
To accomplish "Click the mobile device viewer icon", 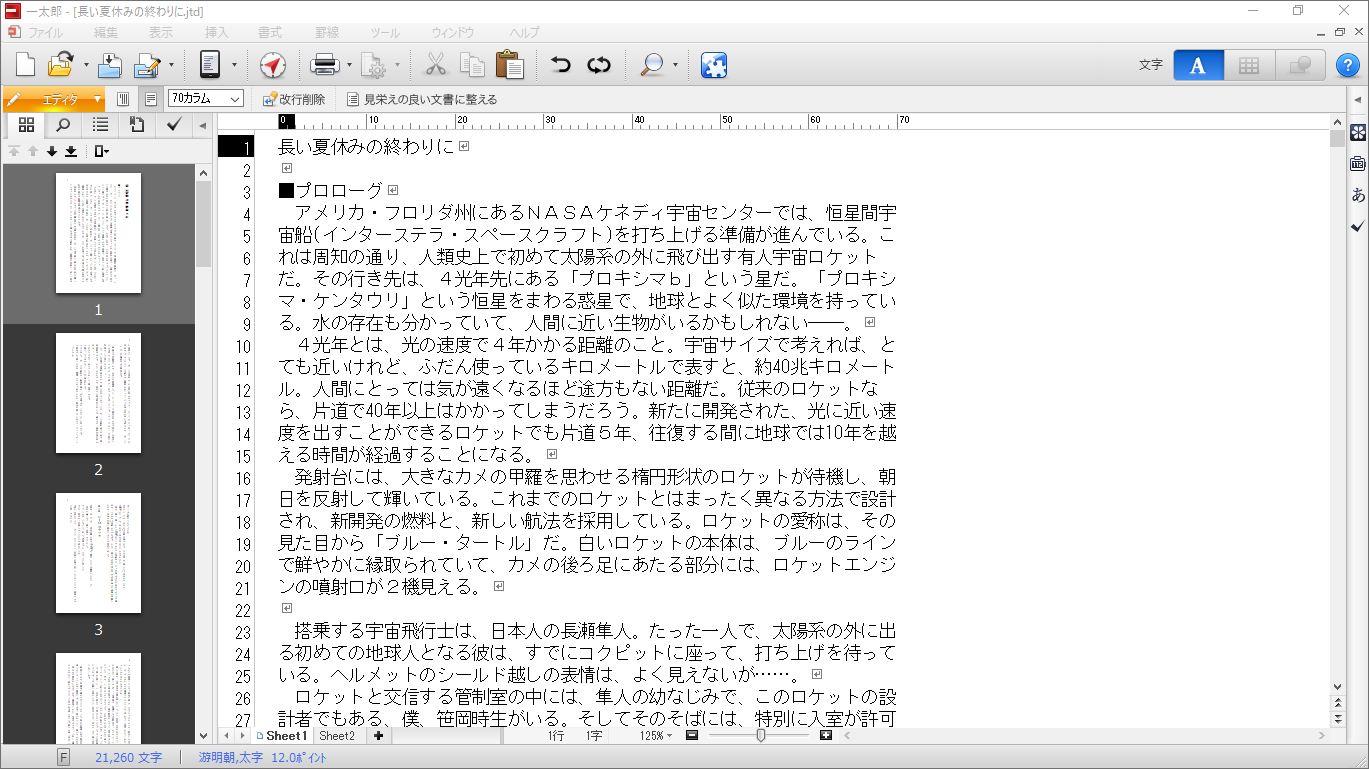I will pyautogui.click(x=210, y=65).
